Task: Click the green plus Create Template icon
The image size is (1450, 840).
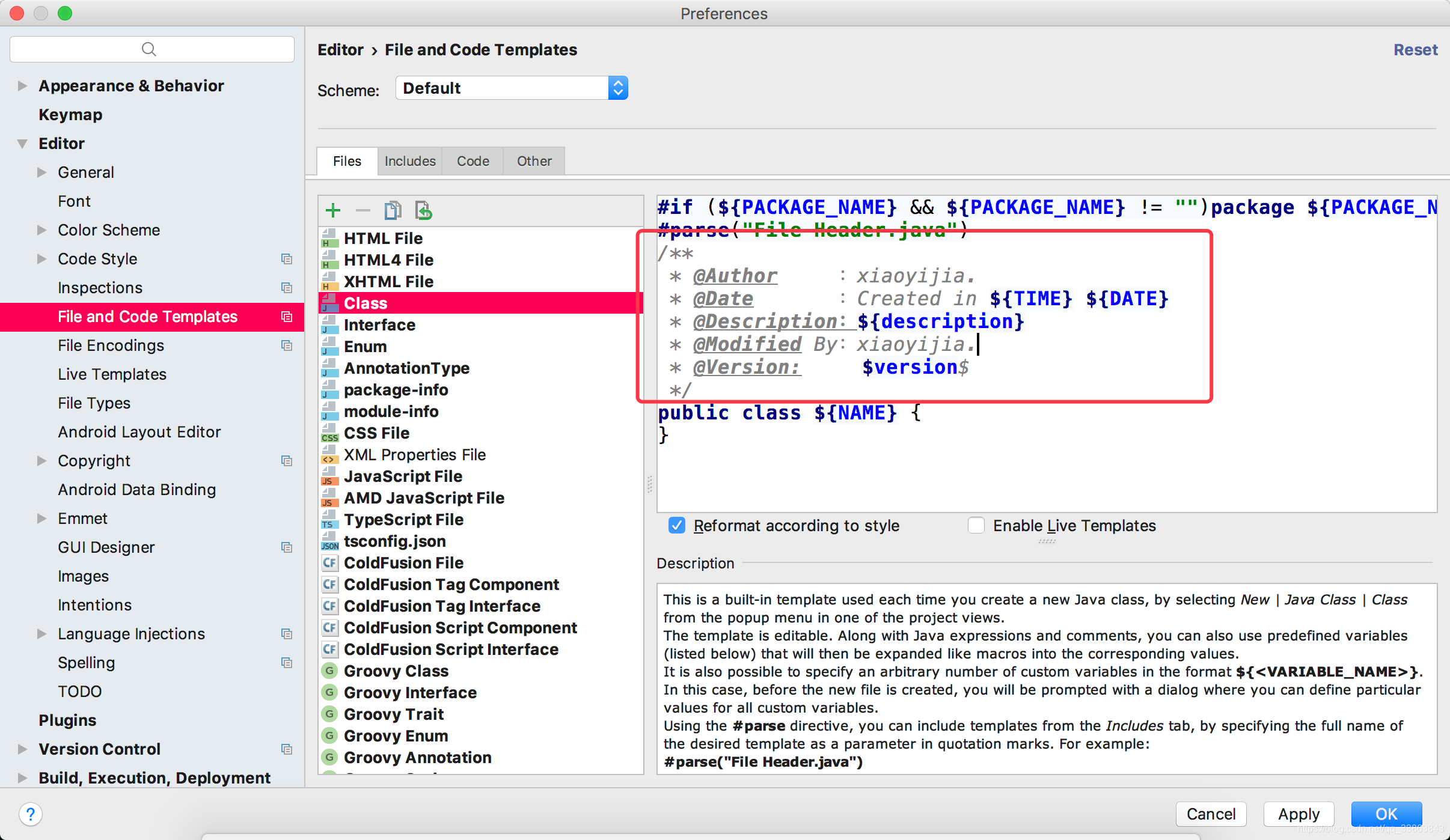Action: [332, 210]
